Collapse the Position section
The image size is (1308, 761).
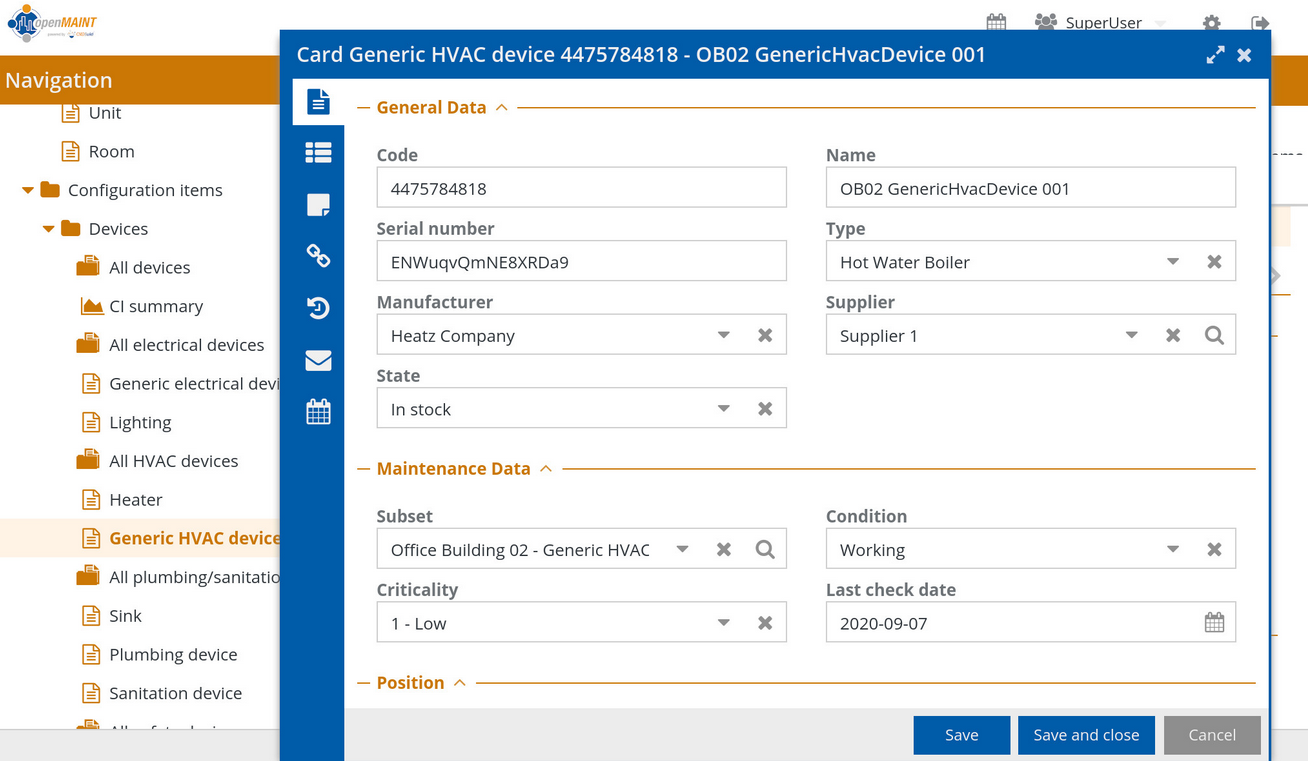(x=460, y=682)
